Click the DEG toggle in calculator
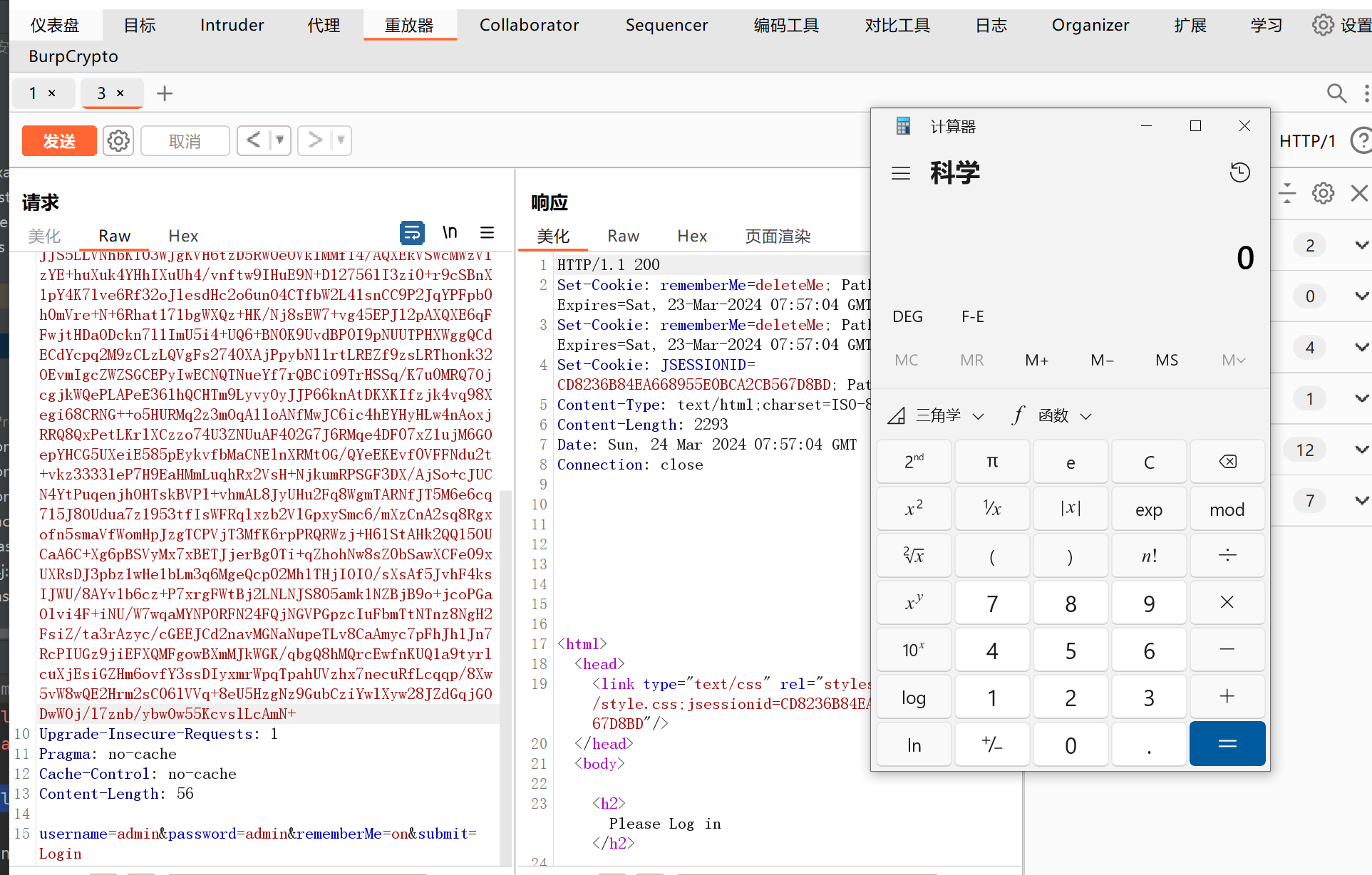 point(906,316)
